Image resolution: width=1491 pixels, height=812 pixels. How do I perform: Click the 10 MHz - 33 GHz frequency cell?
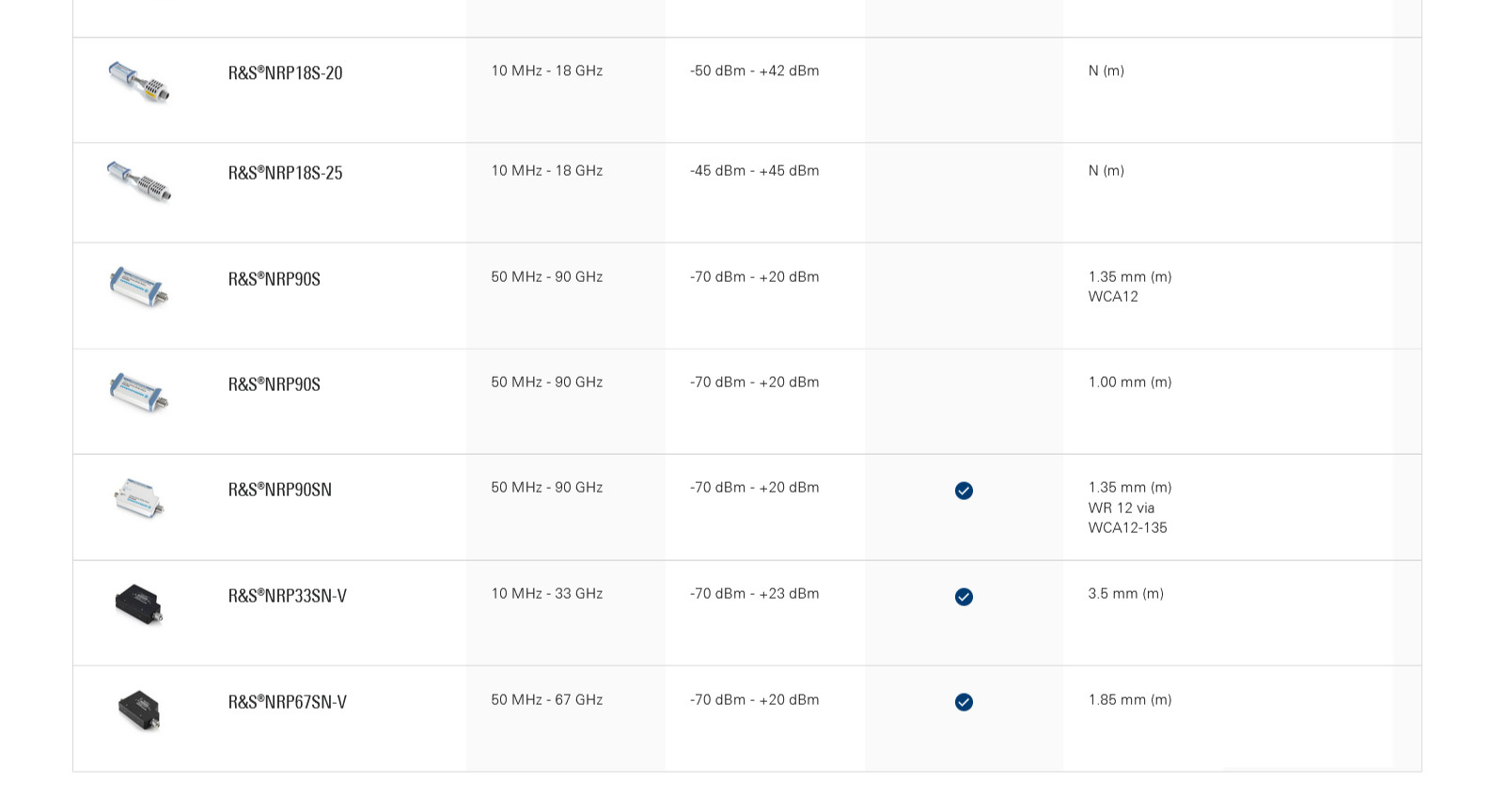pyautogui.click(x=546, y=594)
